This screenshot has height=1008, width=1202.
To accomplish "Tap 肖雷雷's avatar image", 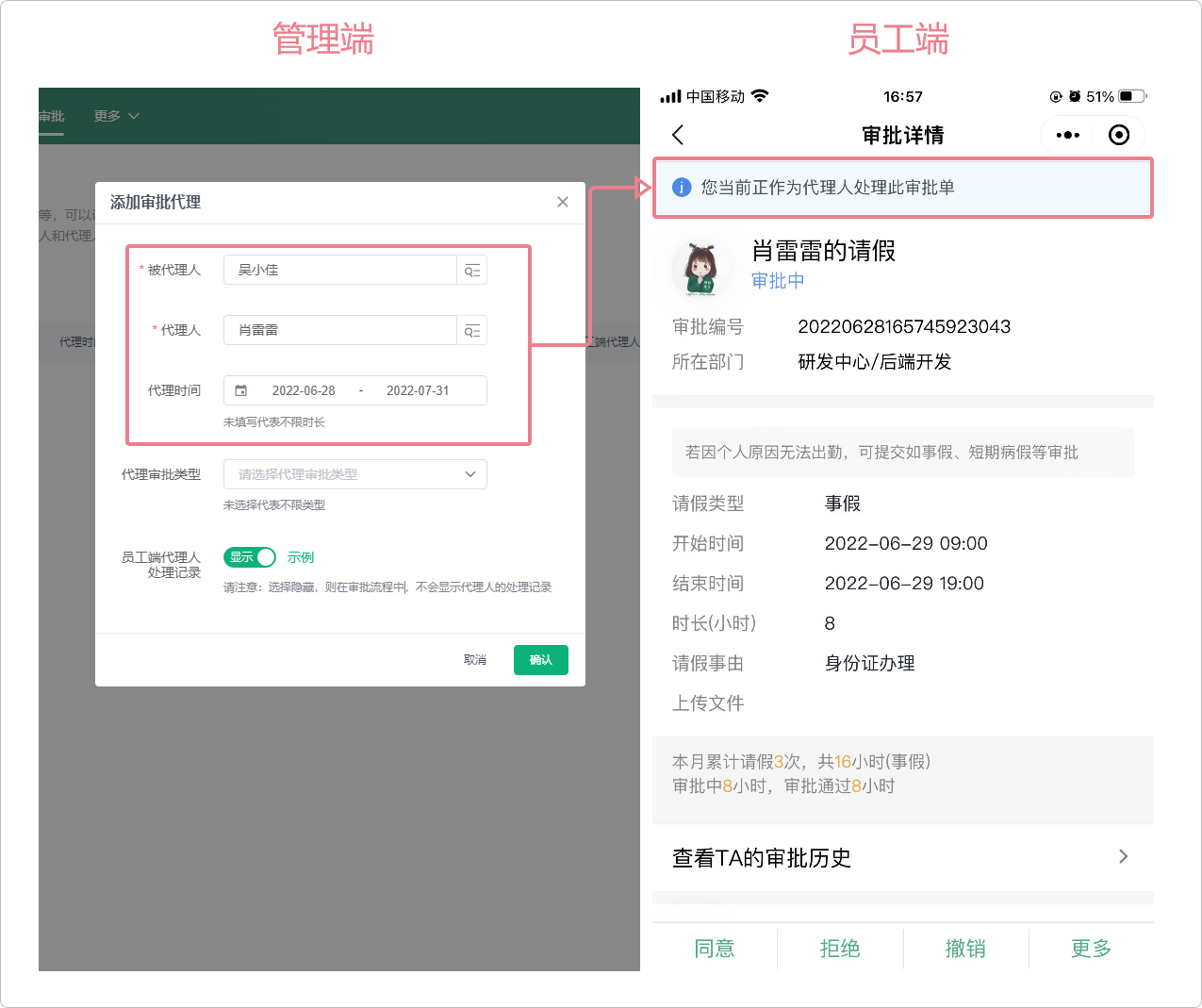I will pos(700,266).
